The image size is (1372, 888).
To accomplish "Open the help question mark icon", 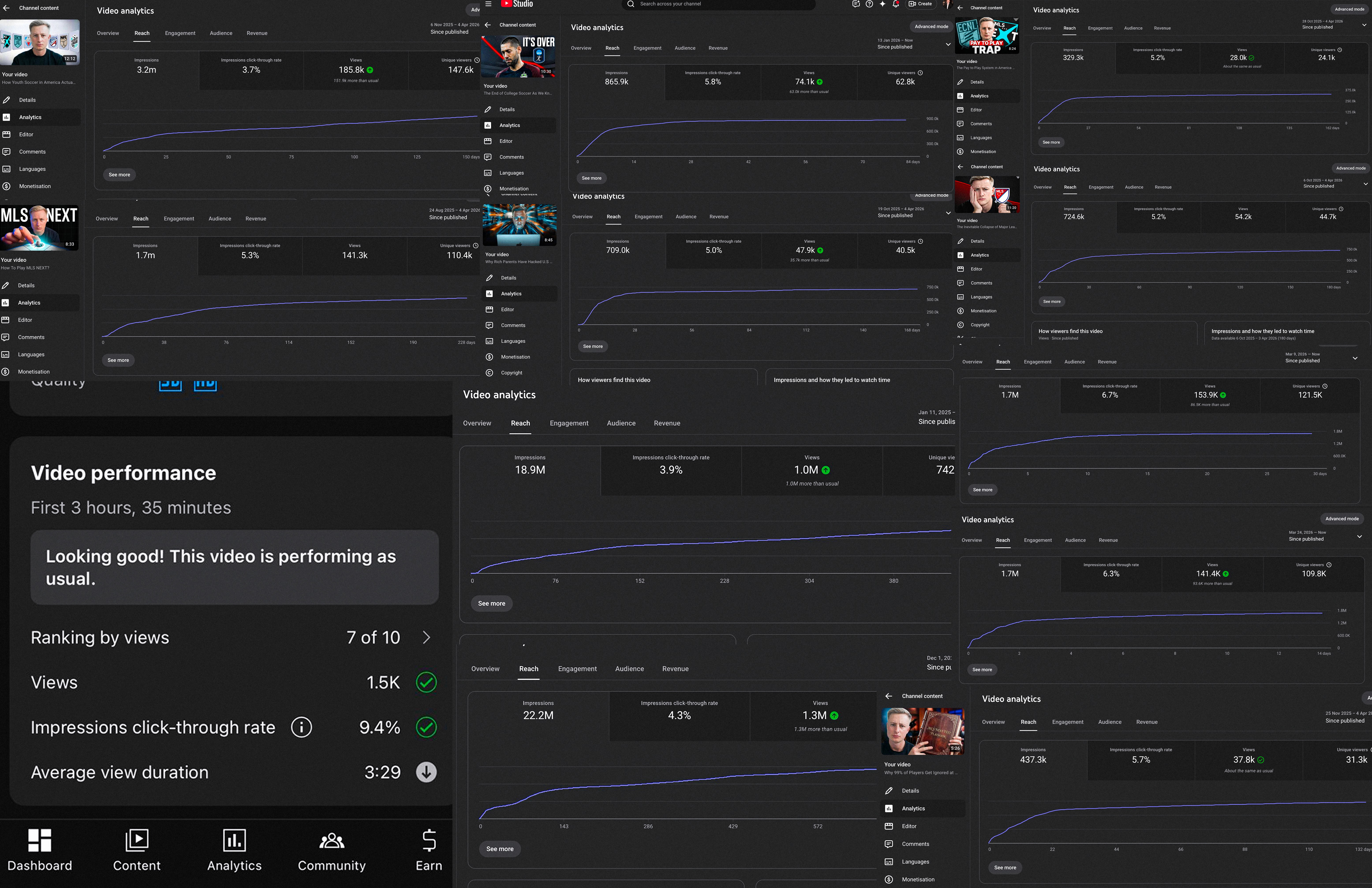I will pyautogui.click(x=869, y=4).
